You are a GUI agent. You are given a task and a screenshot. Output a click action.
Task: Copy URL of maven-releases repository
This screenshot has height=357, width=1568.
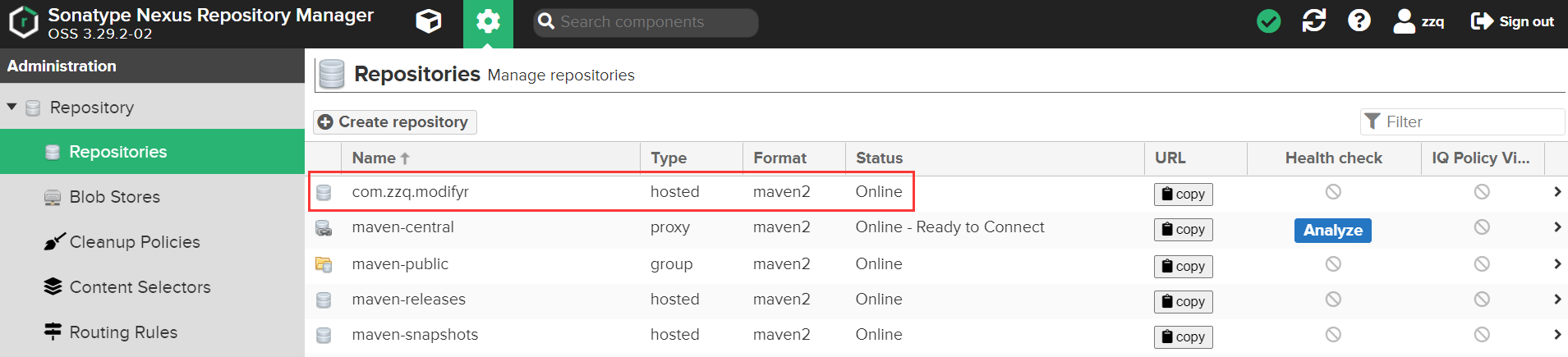point(1184,302)
